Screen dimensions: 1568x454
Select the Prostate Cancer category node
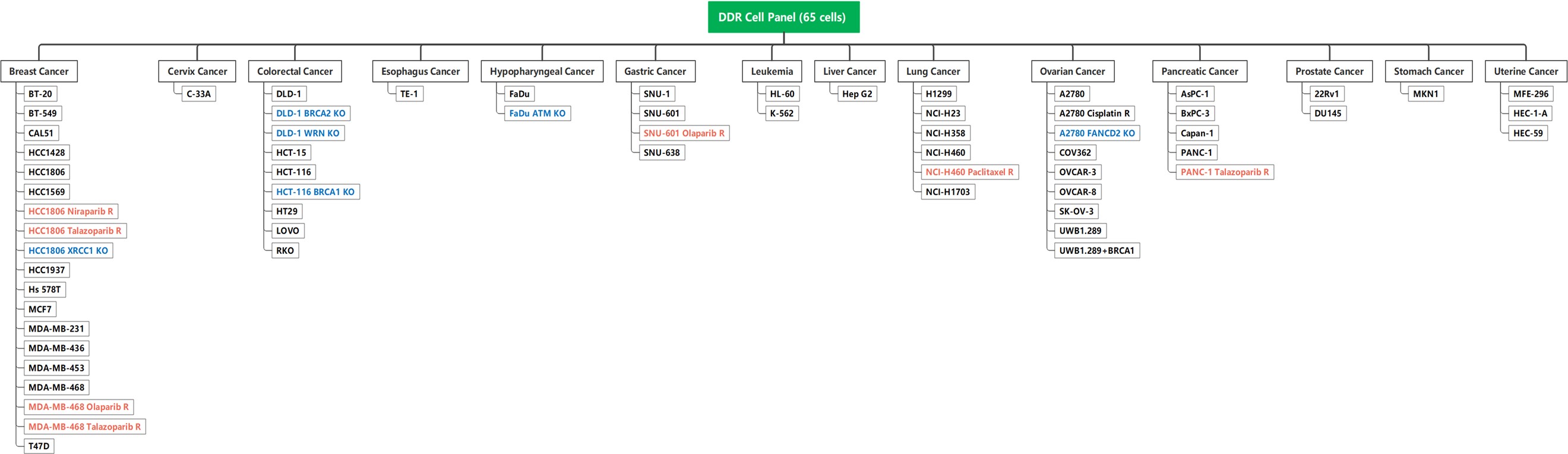(1329, 71)
